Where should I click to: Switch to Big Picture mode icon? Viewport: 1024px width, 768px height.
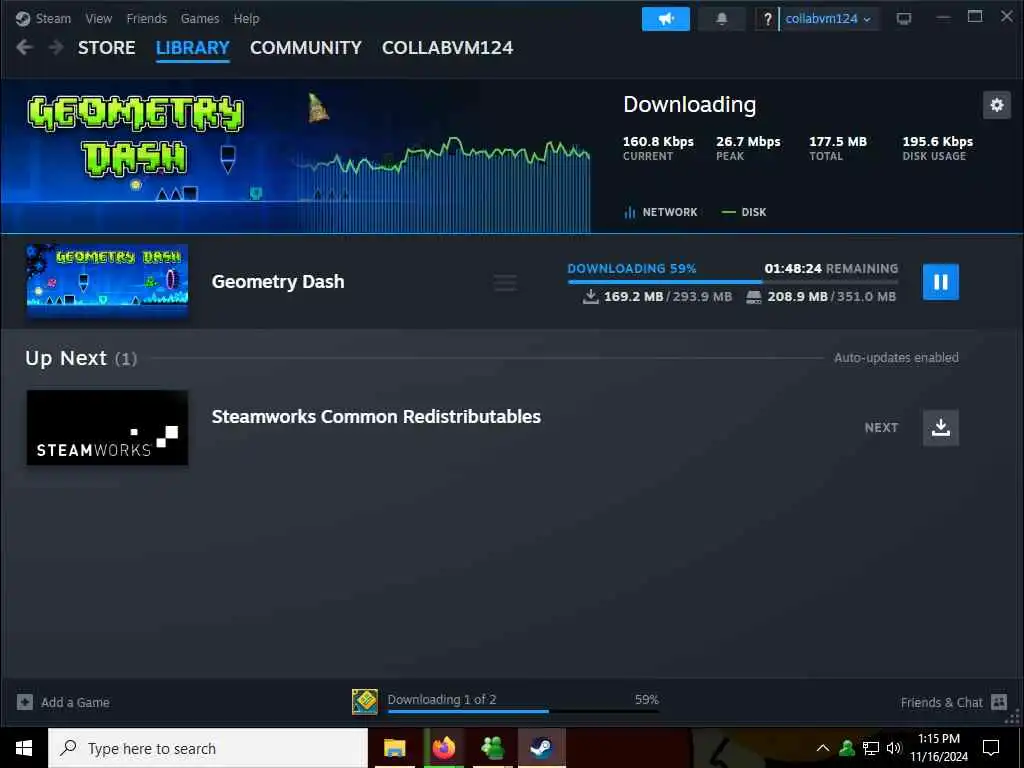coord(904,19)
